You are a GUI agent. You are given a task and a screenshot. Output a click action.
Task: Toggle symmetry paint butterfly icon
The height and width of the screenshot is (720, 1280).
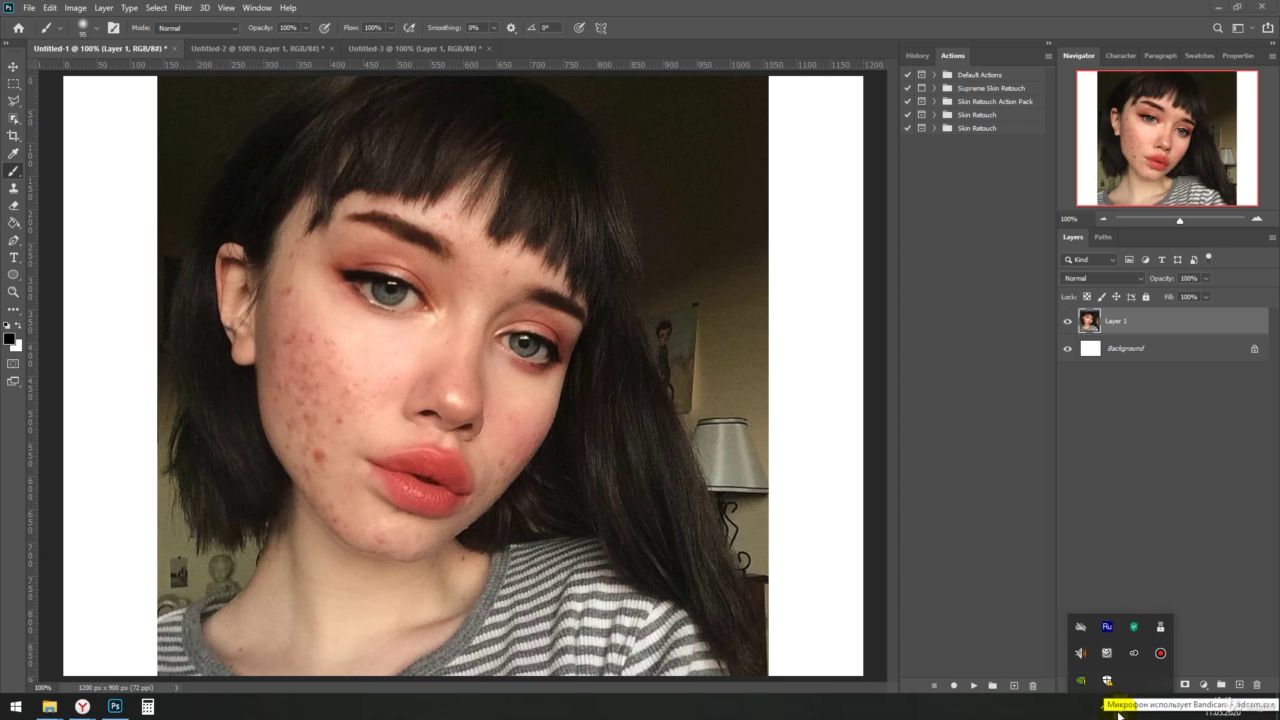601,28
